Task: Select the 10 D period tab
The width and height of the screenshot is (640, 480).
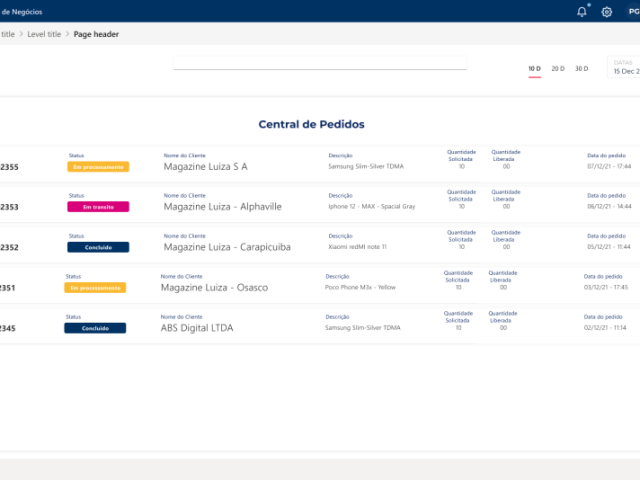Action: 534,69
